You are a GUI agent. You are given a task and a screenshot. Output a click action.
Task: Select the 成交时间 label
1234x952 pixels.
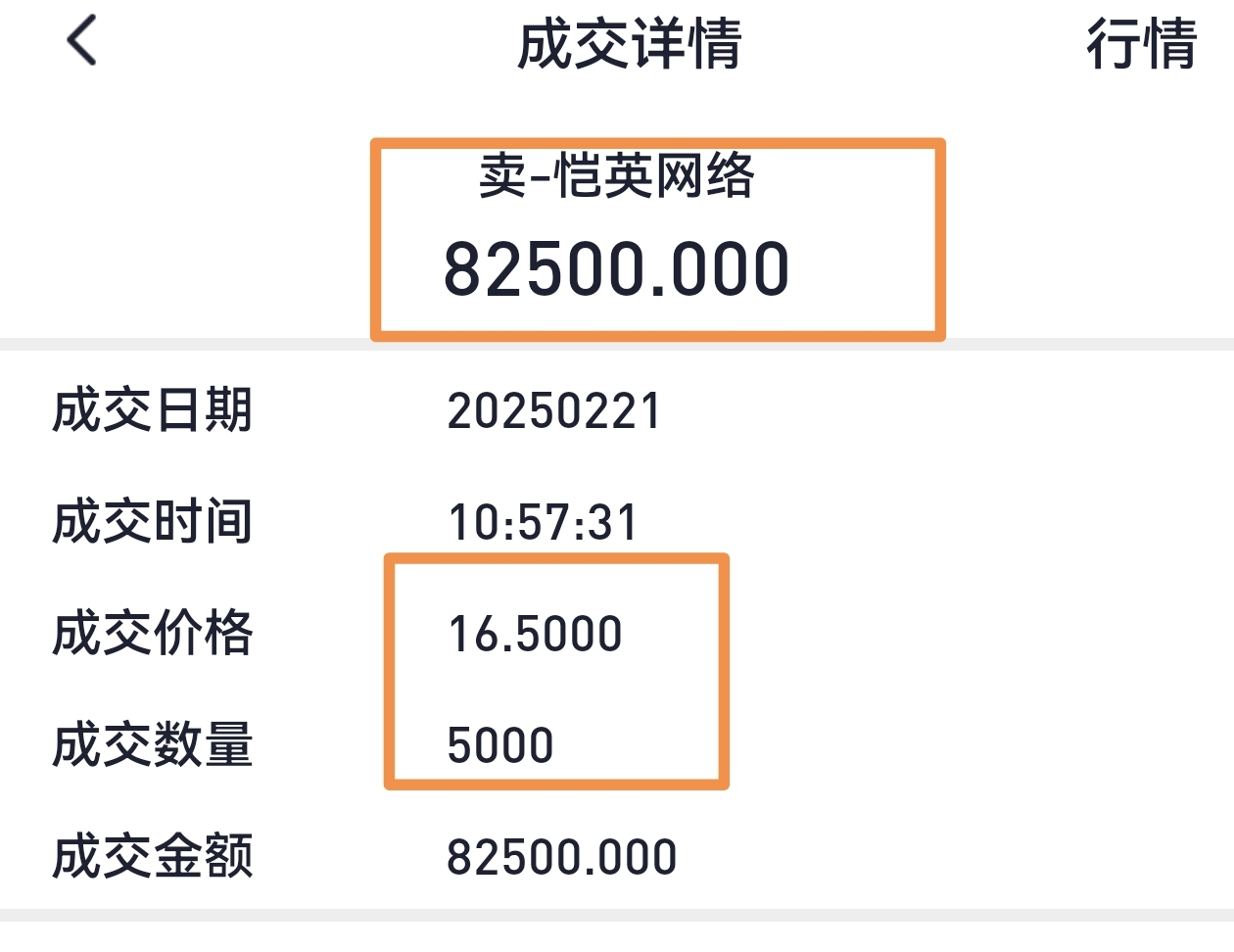153,521
